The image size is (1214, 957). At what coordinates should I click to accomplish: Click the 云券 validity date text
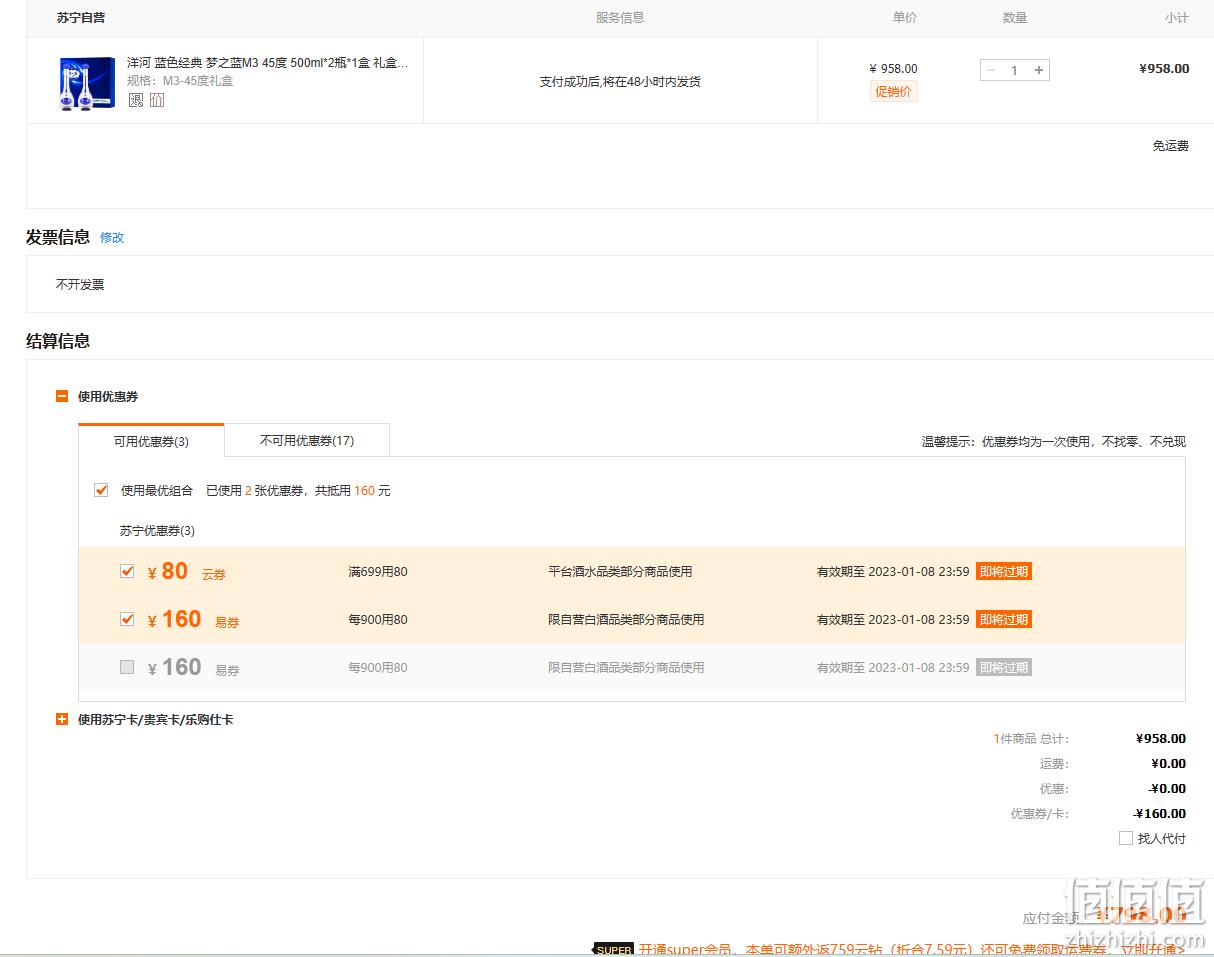pyautogui.click(x=893, y=572)
